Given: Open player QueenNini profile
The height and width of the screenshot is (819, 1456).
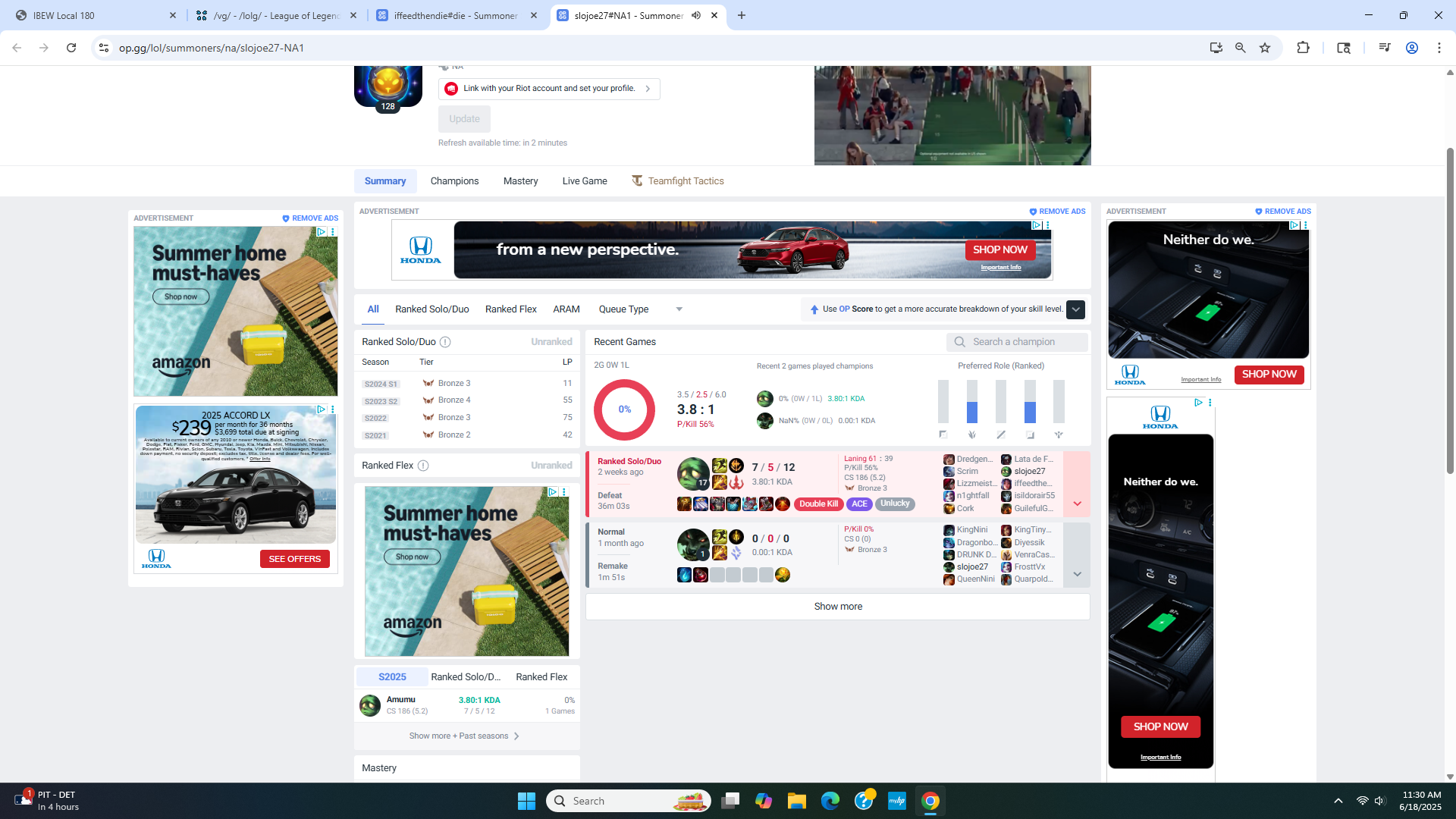Looking at the screenshot, I should pos(975,579).
